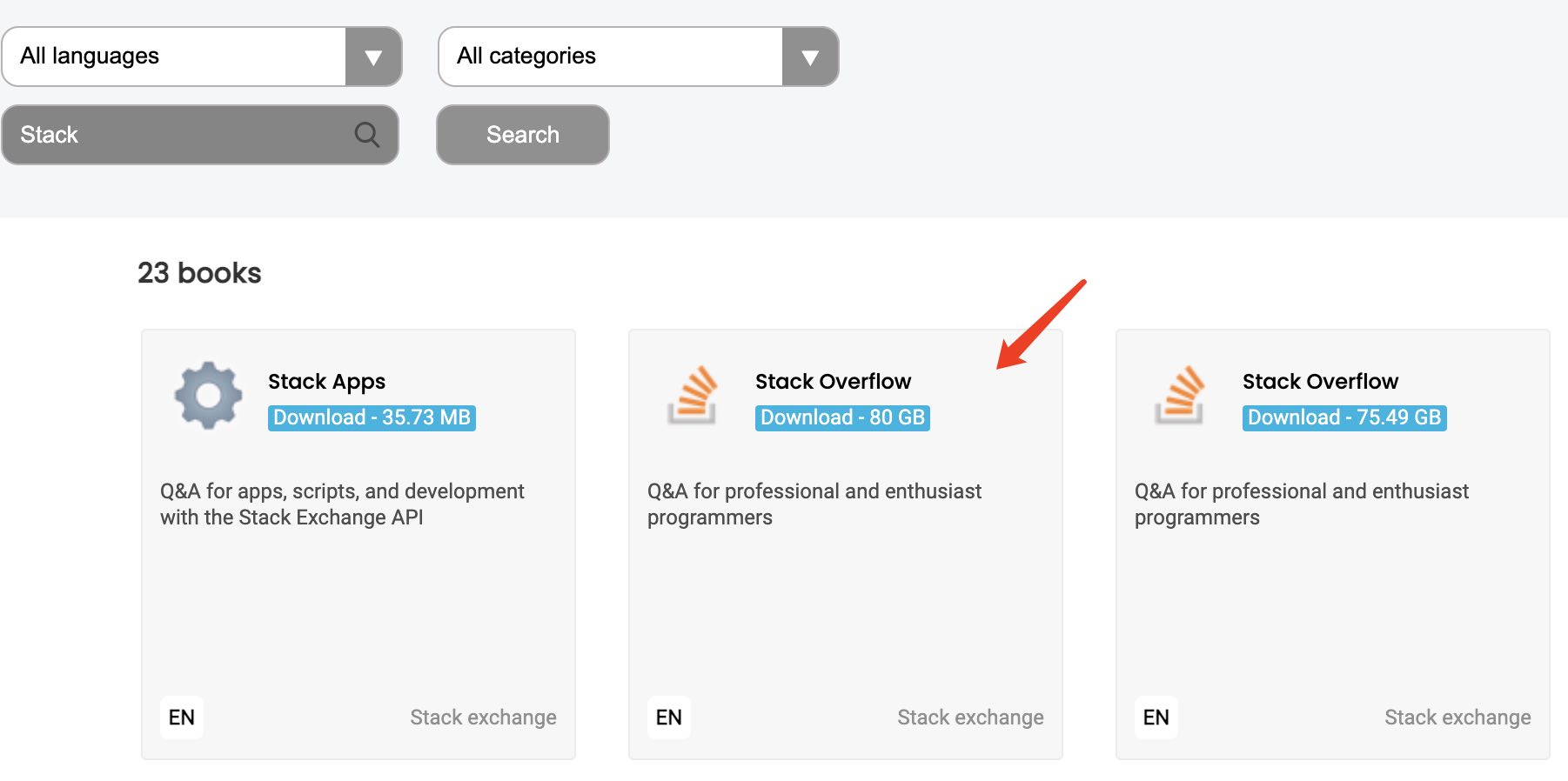Select the All categories combo box
Image resolution: width=1568 pixels, height=781 pixels.
tap(639, 57)
